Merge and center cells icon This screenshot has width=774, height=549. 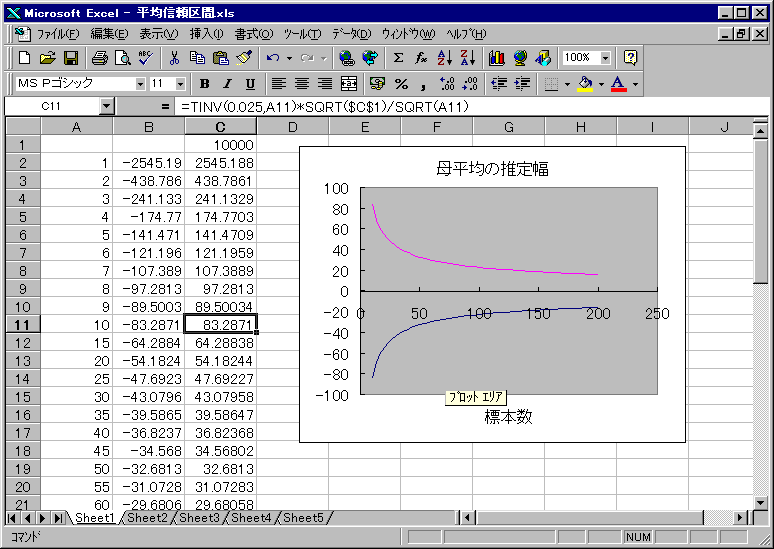tap(348, 84)
